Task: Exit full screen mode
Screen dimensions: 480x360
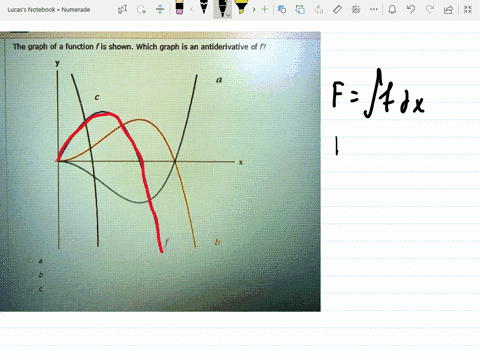Action: tap(468, 9)
